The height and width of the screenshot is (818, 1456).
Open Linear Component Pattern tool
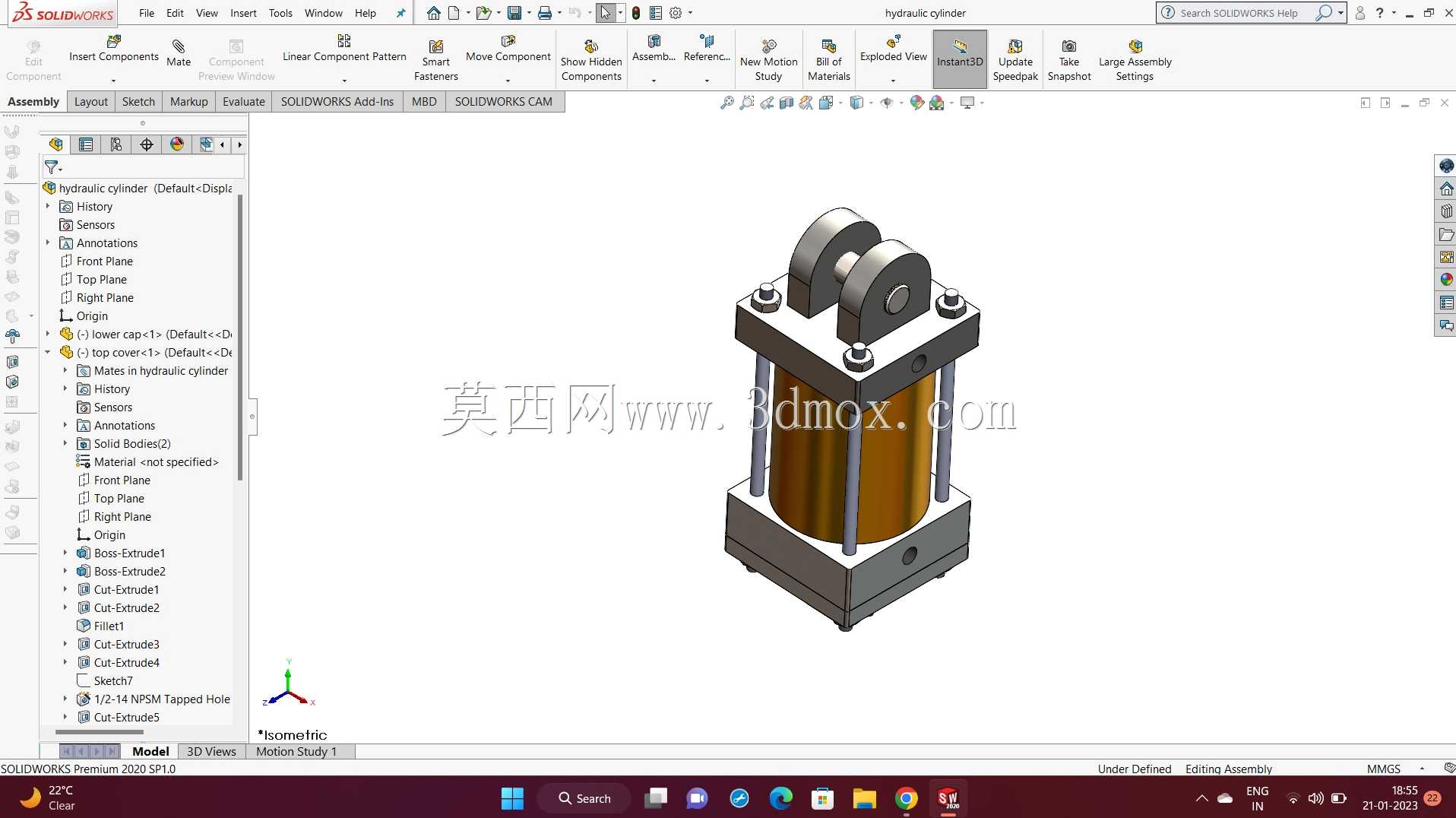coord(344,48)
